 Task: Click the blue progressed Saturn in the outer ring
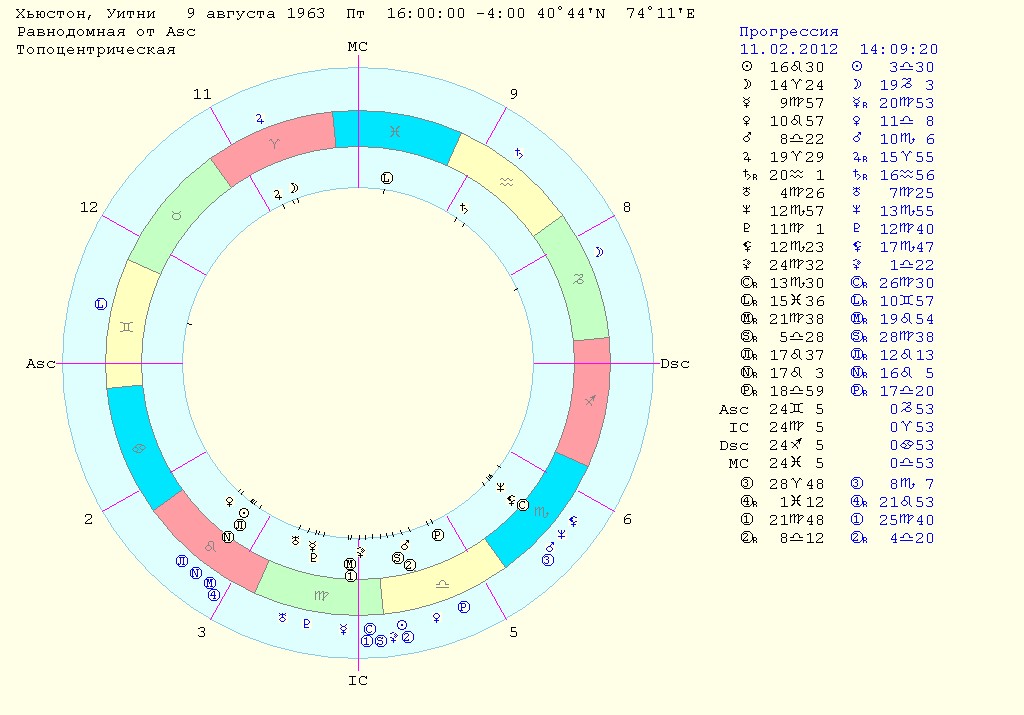518,152
